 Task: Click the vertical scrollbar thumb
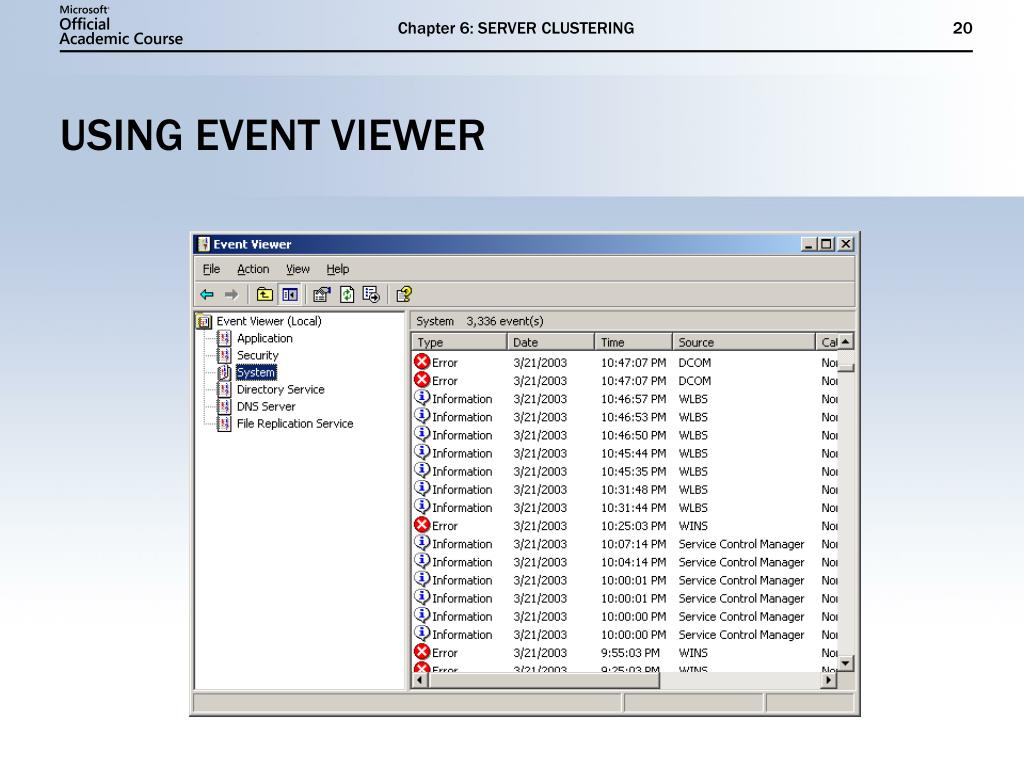tap(846, 368)
